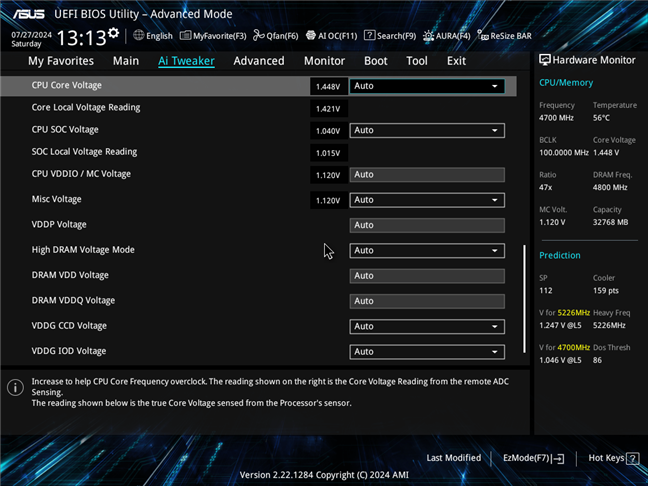
Task: Click the SP 112 prediction value
Action: tap(546, 291)
